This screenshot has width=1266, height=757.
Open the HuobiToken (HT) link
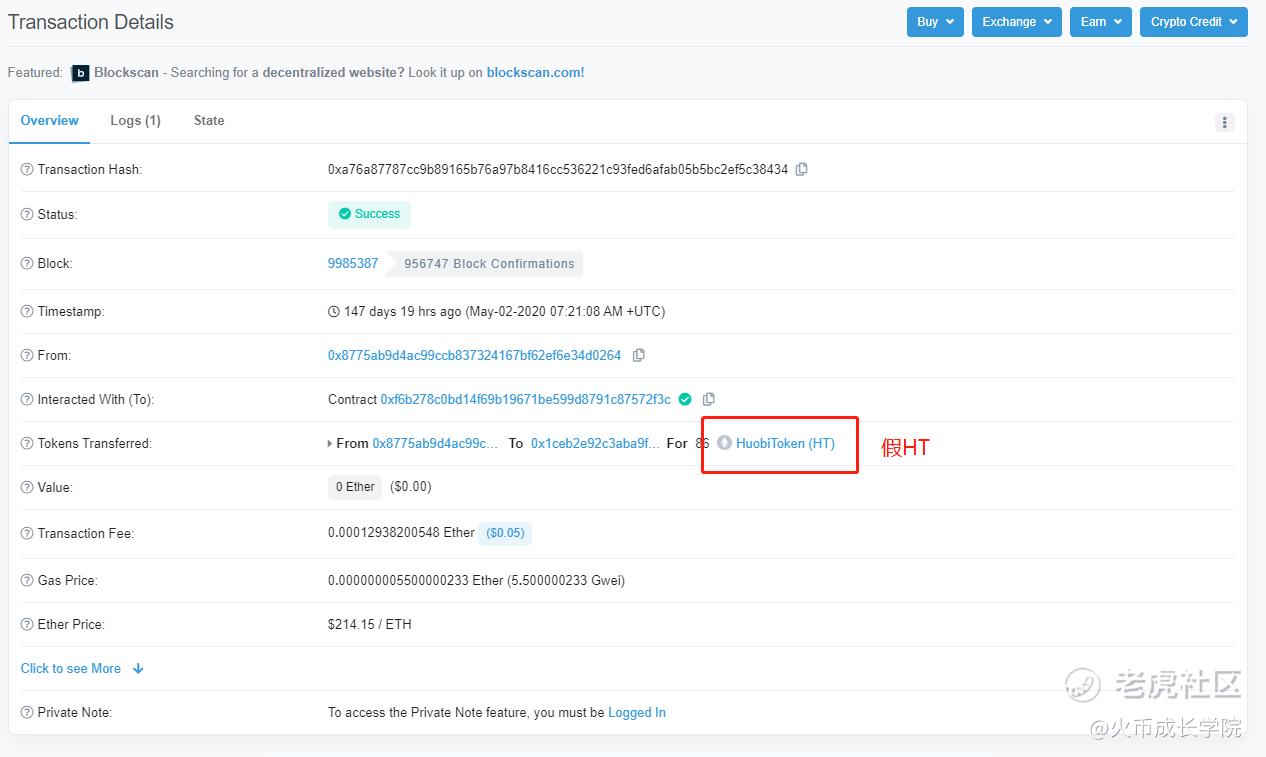[785, 443]
